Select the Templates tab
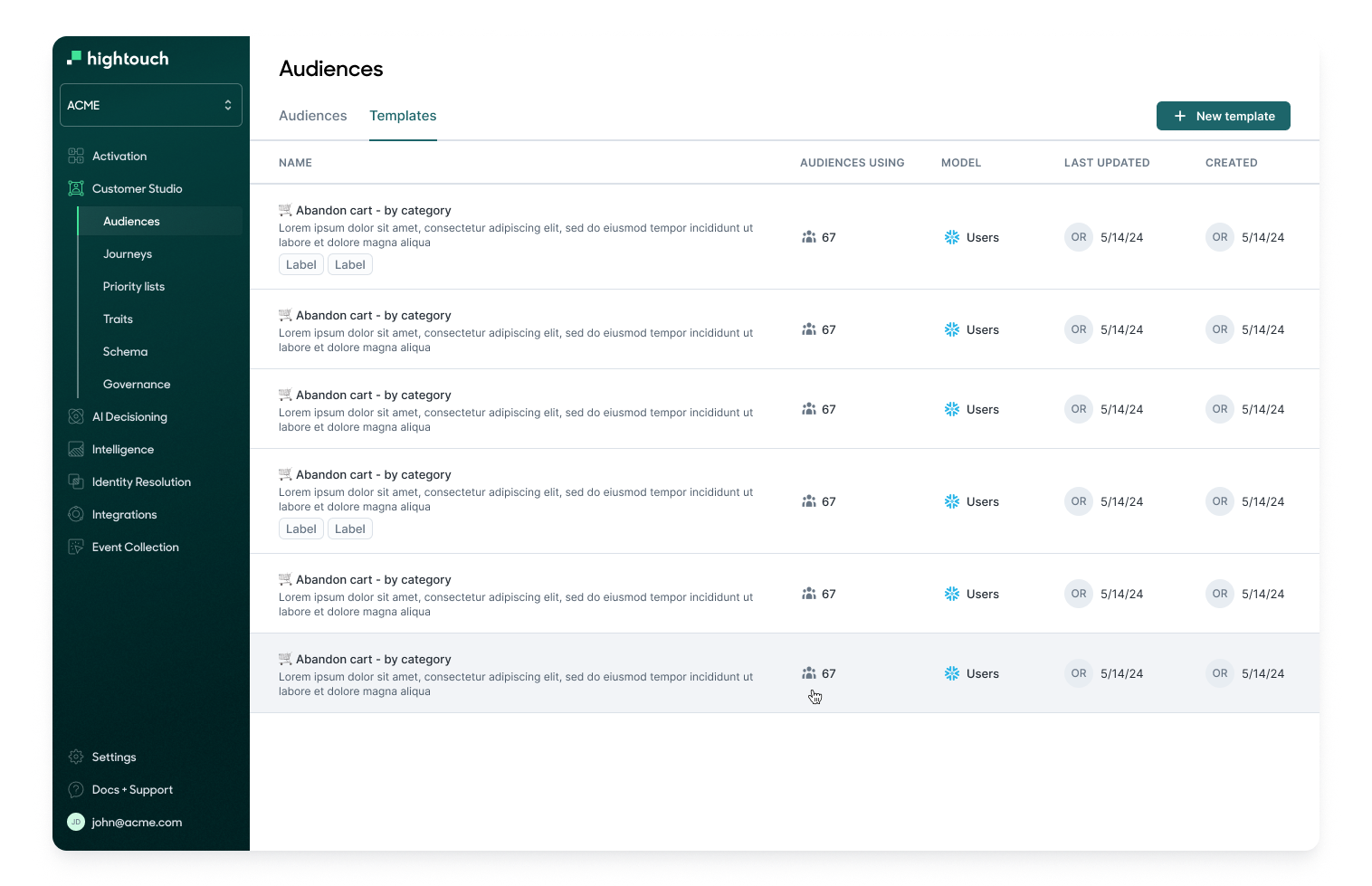This screenshot has height=886, width=1372. click(x=403, y=116)
